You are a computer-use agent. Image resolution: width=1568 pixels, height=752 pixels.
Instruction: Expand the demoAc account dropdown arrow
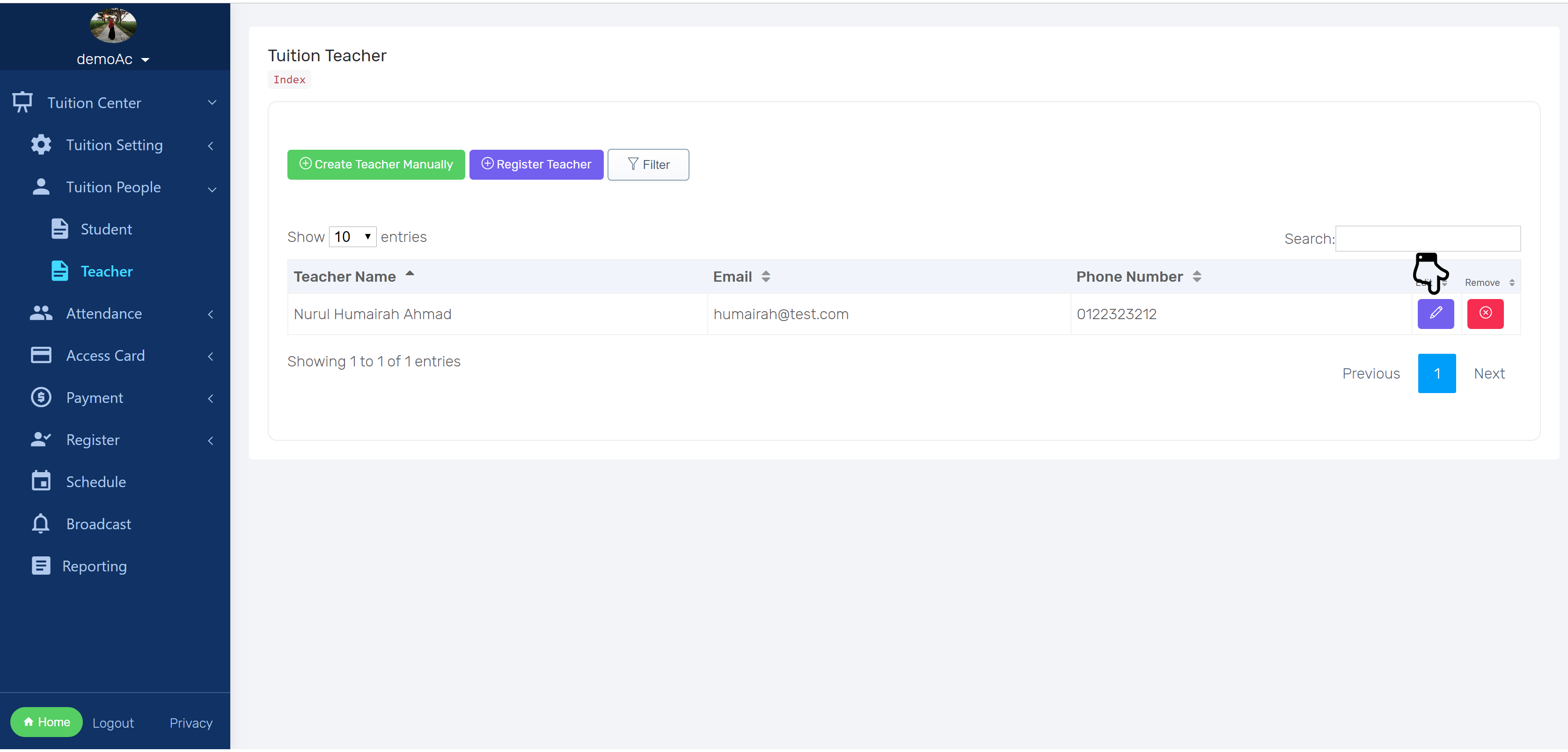pos(146,59)
